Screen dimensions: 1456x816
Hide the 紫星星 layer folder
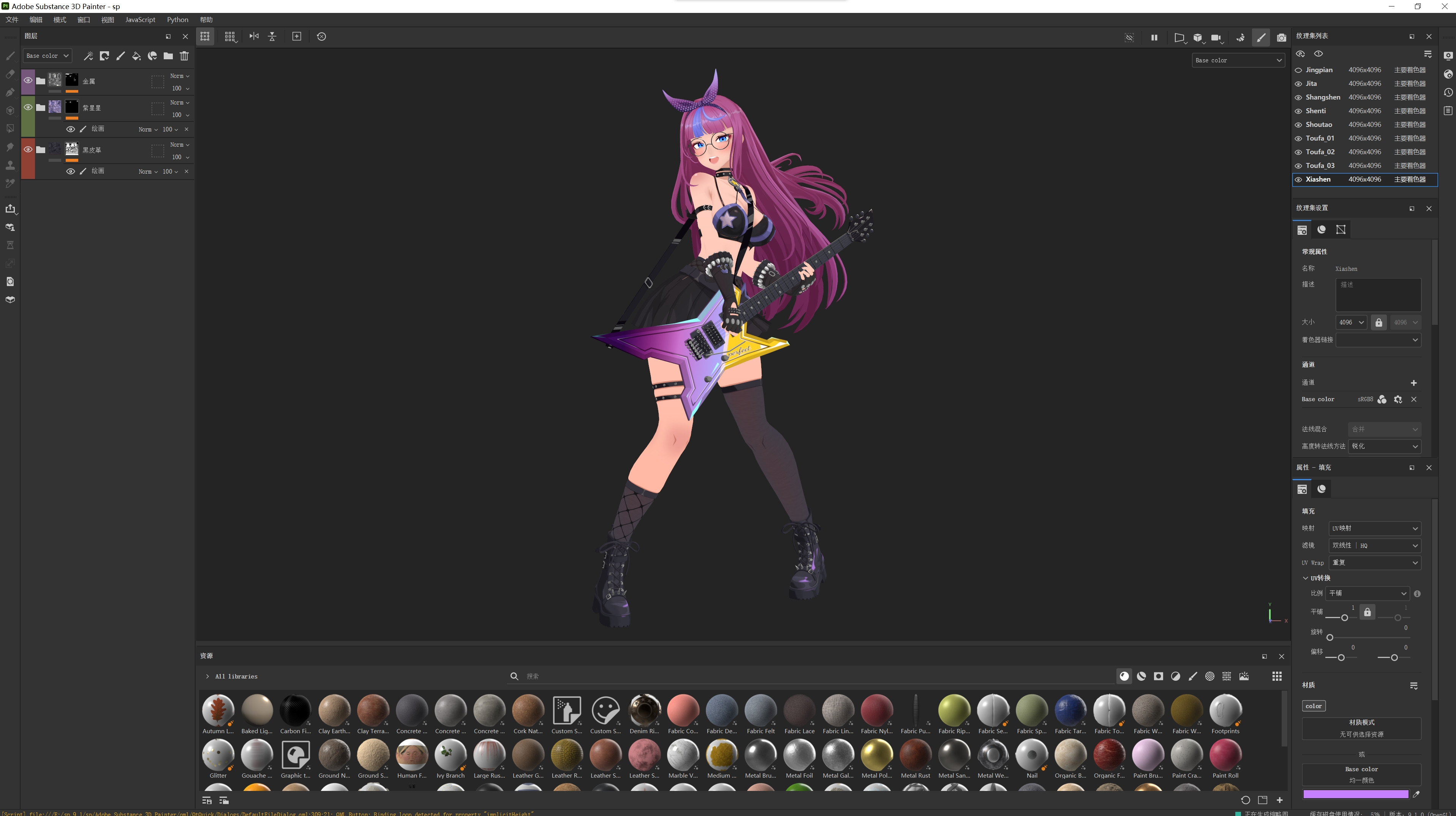[28, 107]
